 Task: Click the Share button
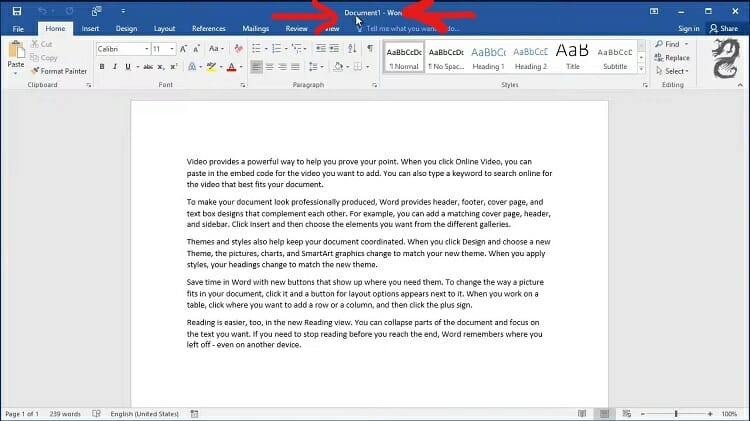pyautogui.click(x=724, y=29)
